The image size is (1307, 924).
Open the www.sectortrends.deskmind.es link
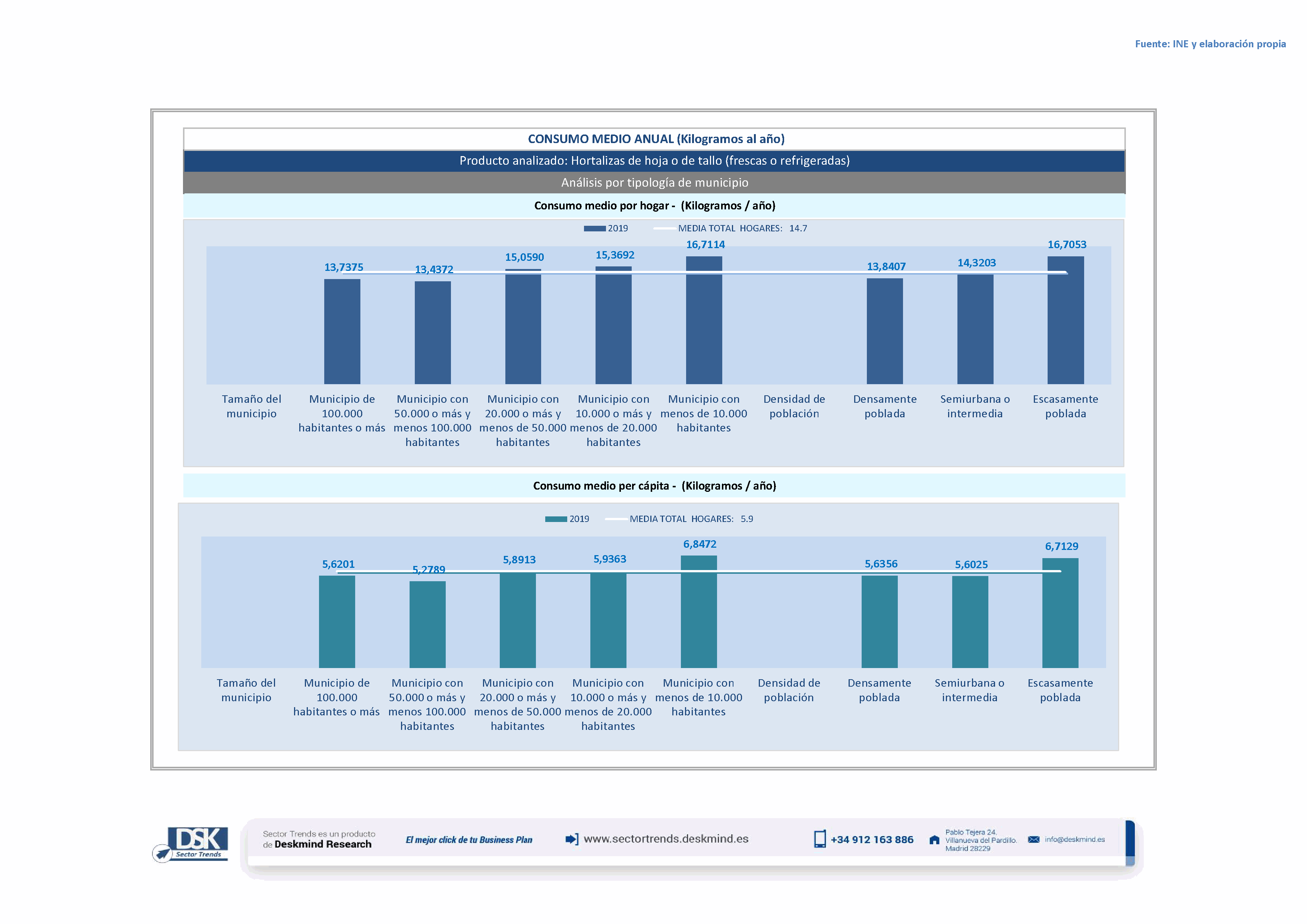666,839
